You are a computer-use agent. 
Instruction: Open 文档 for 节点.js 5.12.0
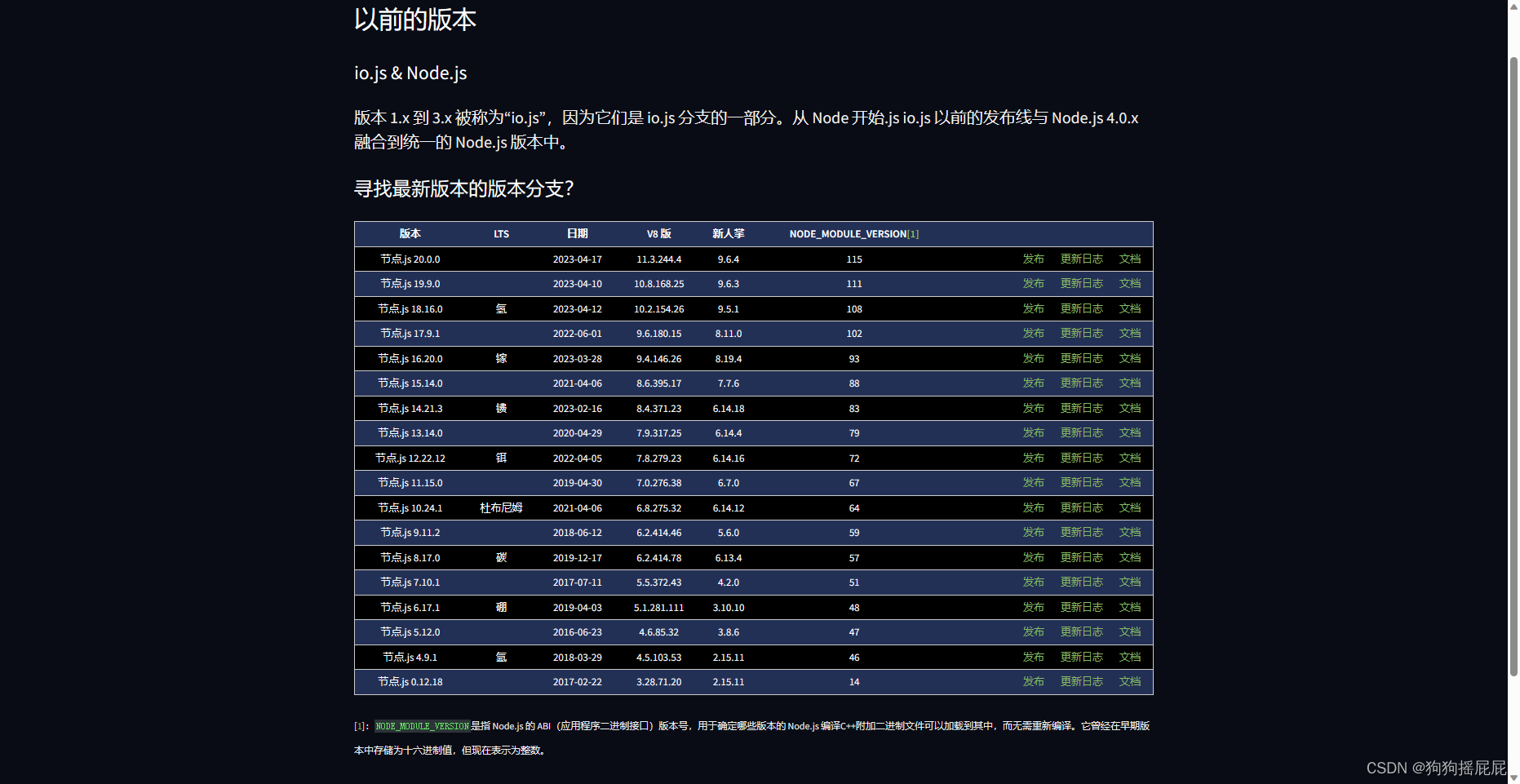[x=1129, y=631]
